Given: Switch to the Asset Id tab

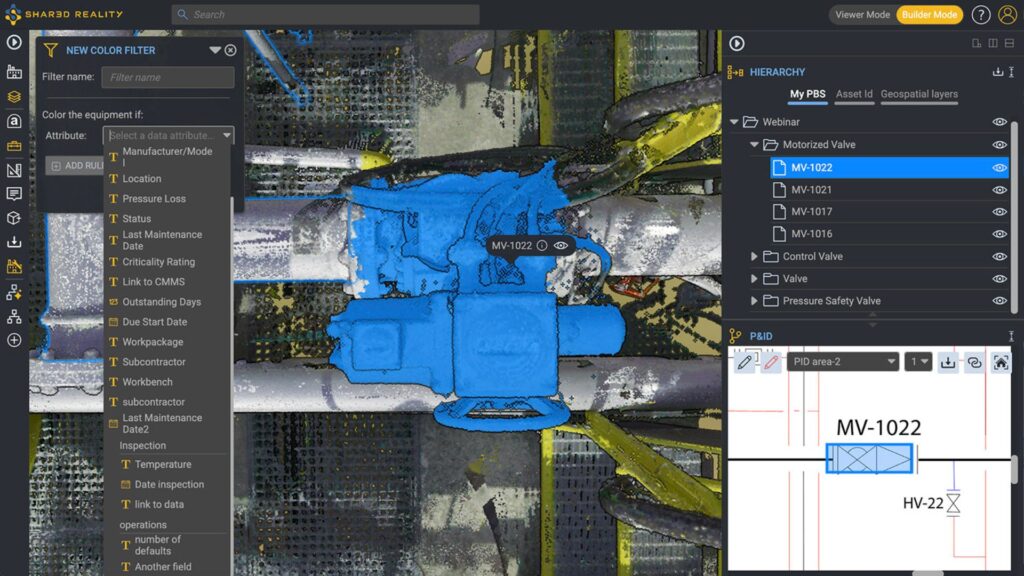Looking at the screenshot, I should tap(854, 94).
